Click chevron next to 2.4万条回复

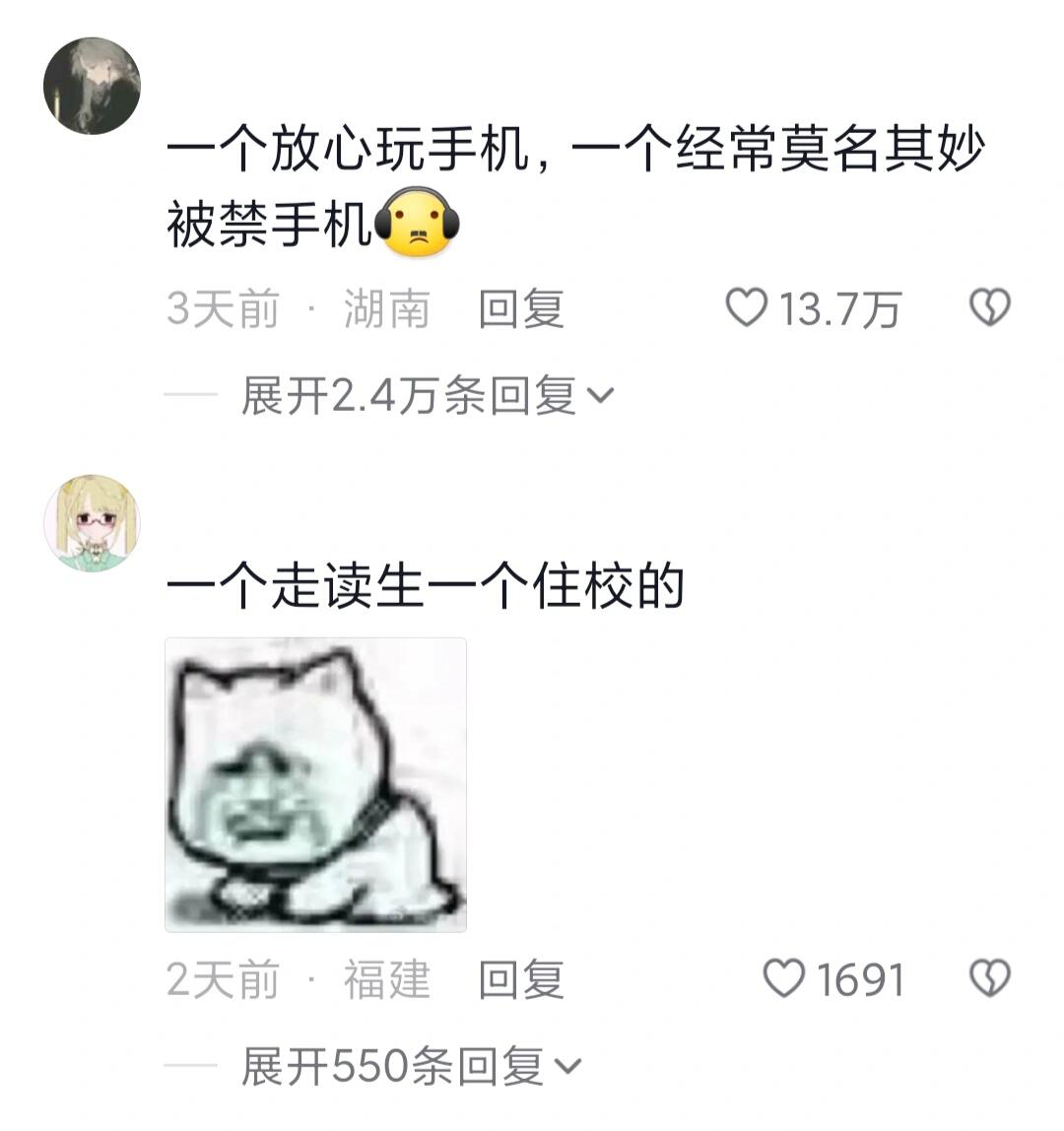point(600,395)
